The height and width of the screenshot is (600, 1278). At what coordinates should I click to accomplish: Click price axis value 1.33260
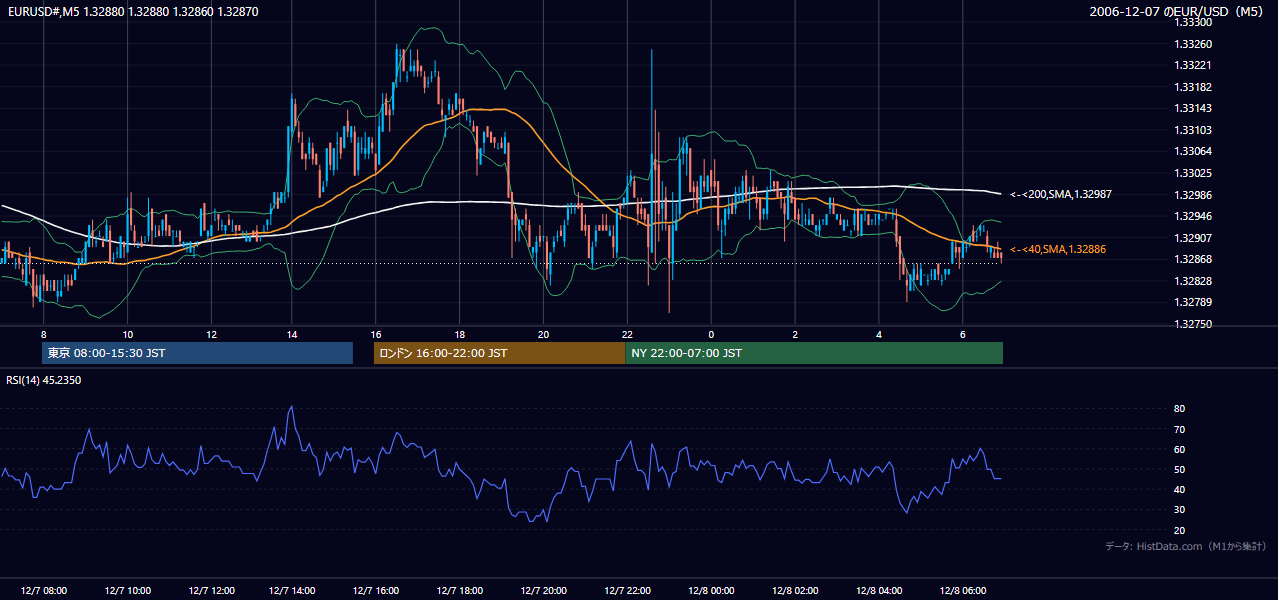pos(1194,44)
